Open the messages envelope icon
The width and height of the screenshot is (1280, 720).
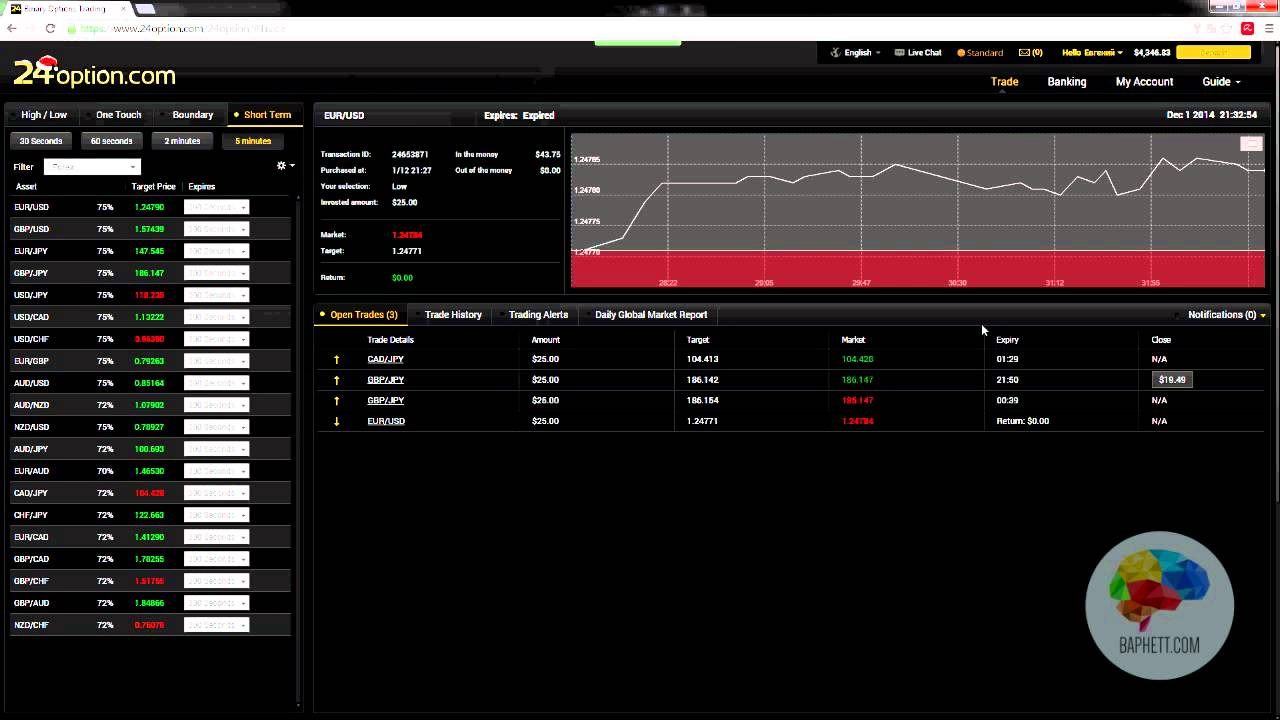1024,52
